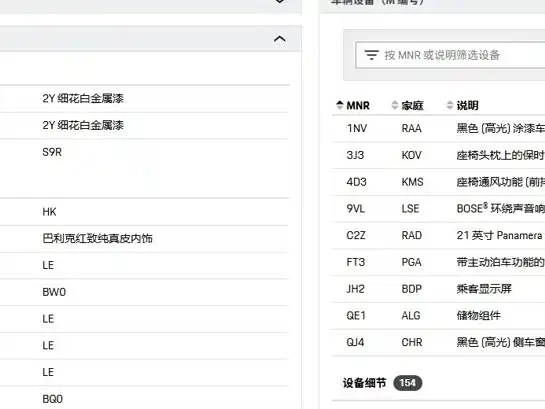Expand the collapsed section above with the down chevron

[x=280, y=2]
